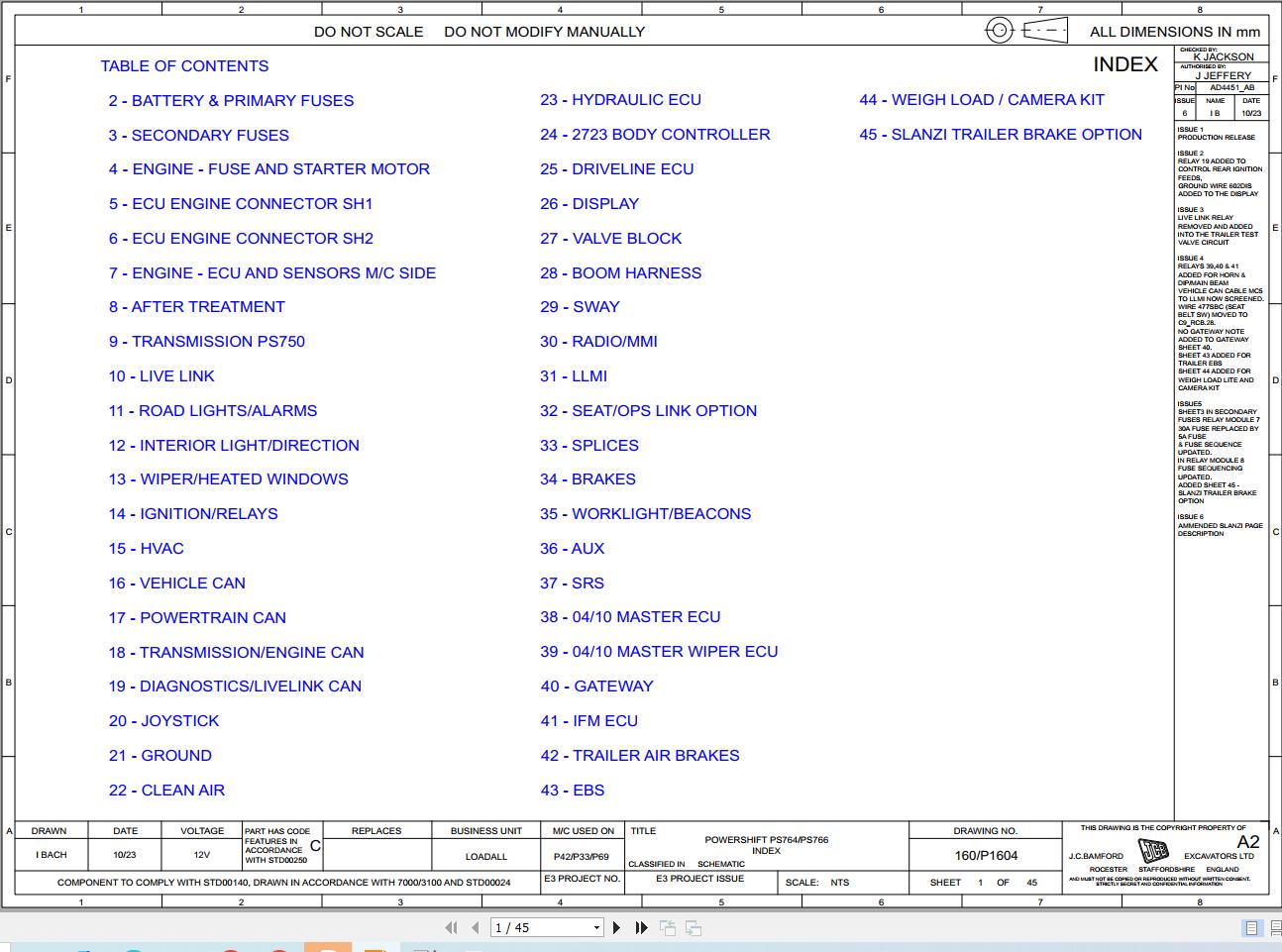
Task: Open the 22 - Clean Air link
Action: (x=166, y=791)
